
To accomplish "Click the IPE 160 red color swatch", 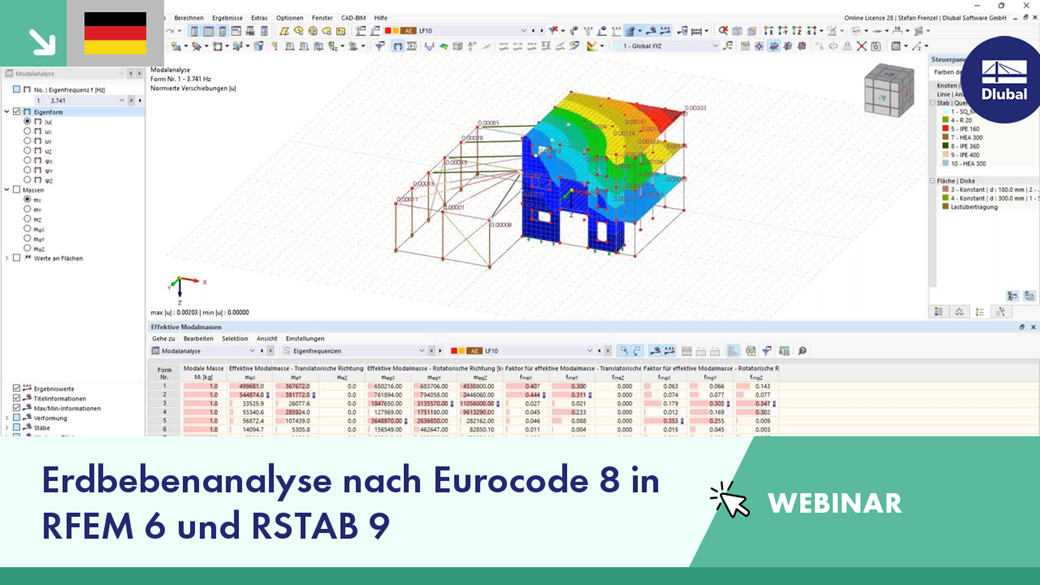I will click(945, 129).
